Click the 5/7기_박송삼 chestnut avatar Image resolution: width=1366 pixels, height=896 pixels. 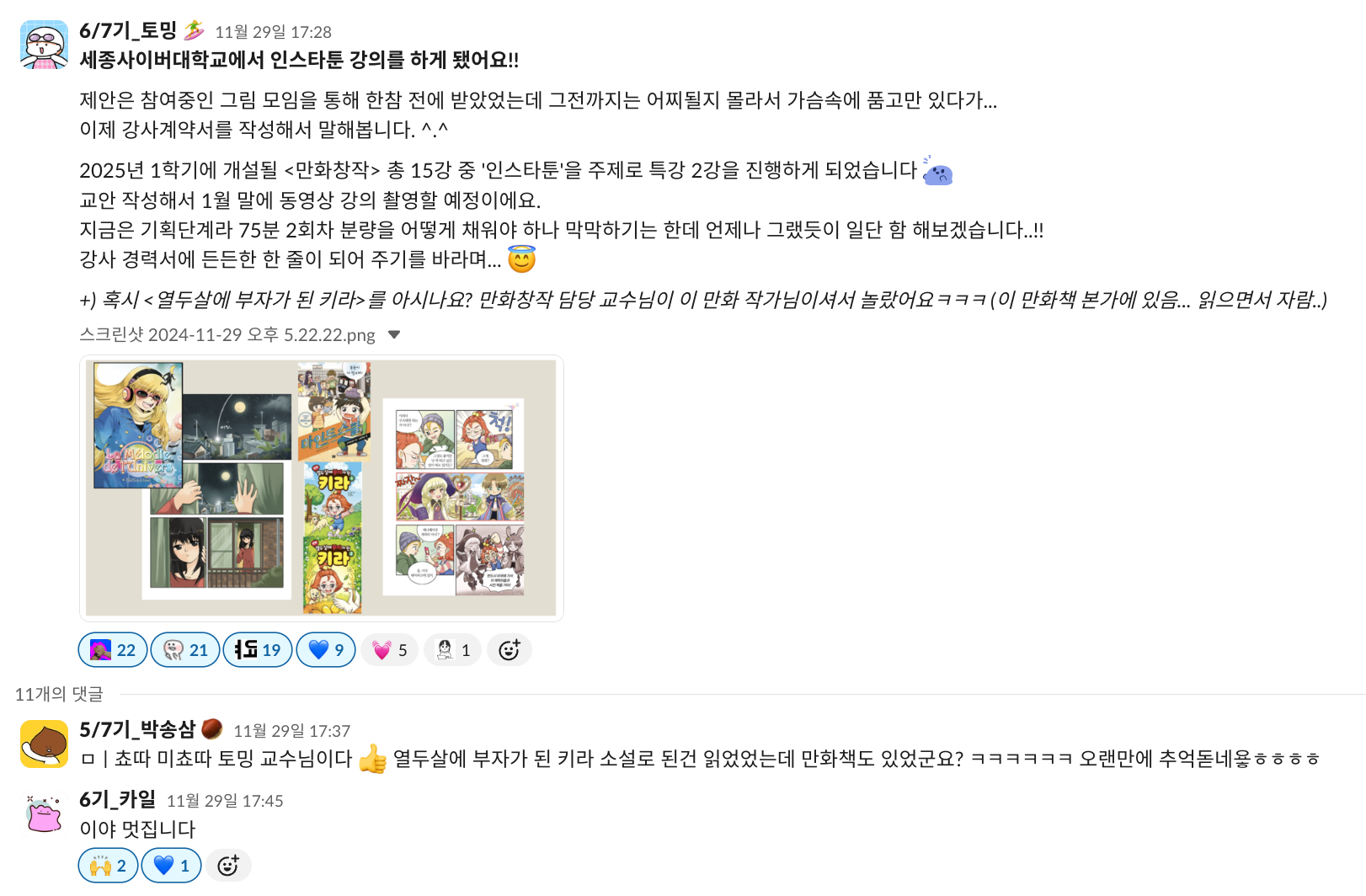[x=44, y=744]
